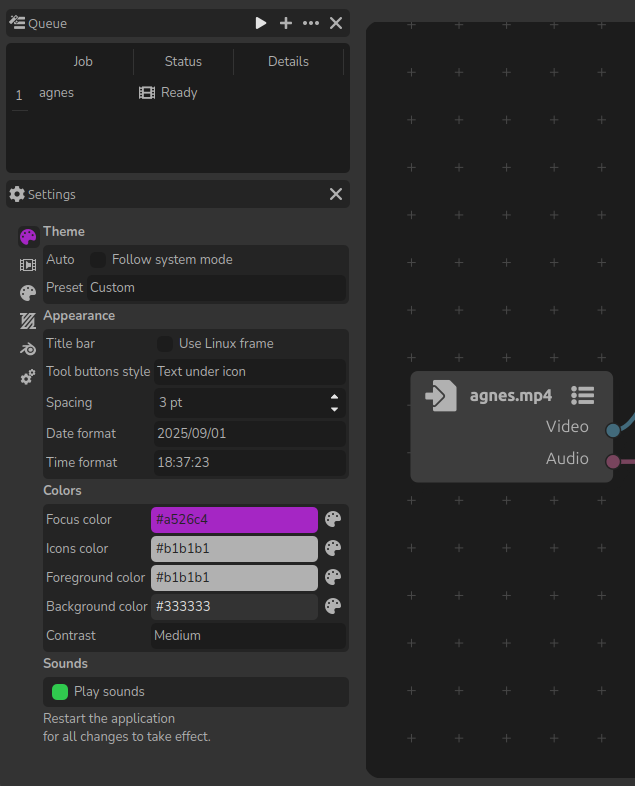The width and height of the screenshot is (635, 786).
Task: Toggle Use Linux frame checkbox
Action: 165,344
